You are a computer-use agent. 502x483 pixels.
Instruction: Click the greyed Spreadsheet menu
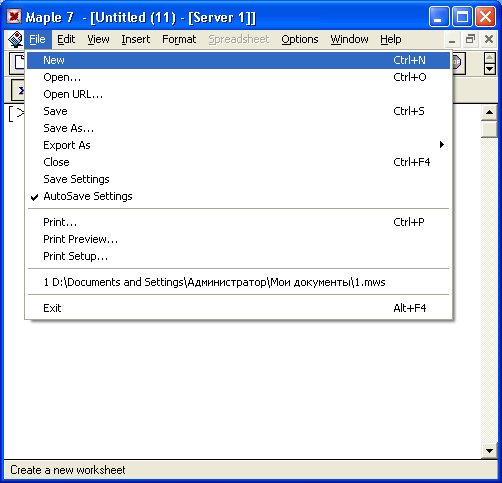click(x=239, y=39)
